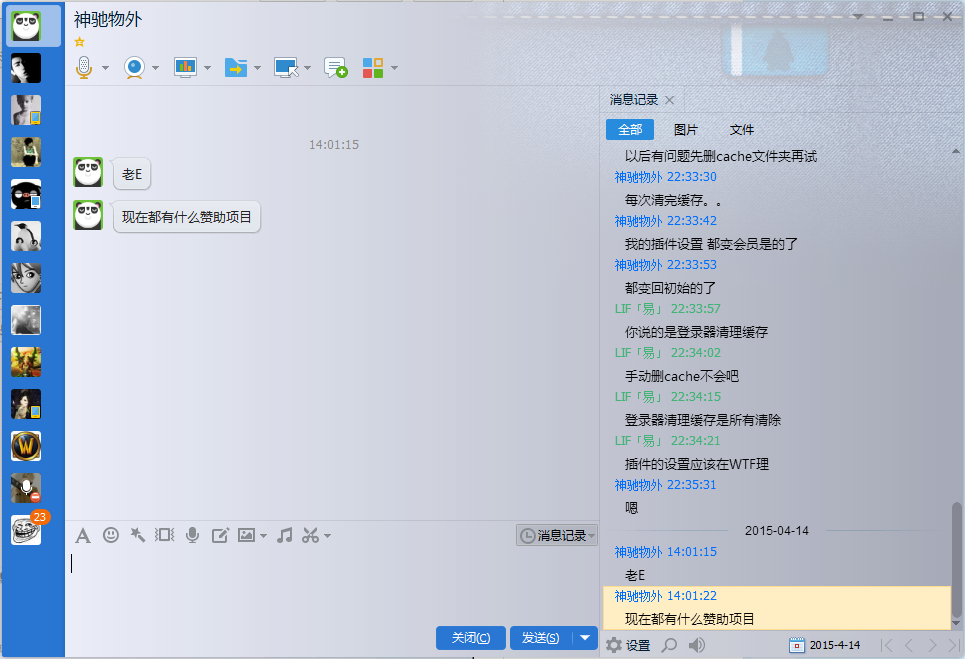Go to previous history page
The height and width of the screenshot is (659, 965).
(909, 645)
